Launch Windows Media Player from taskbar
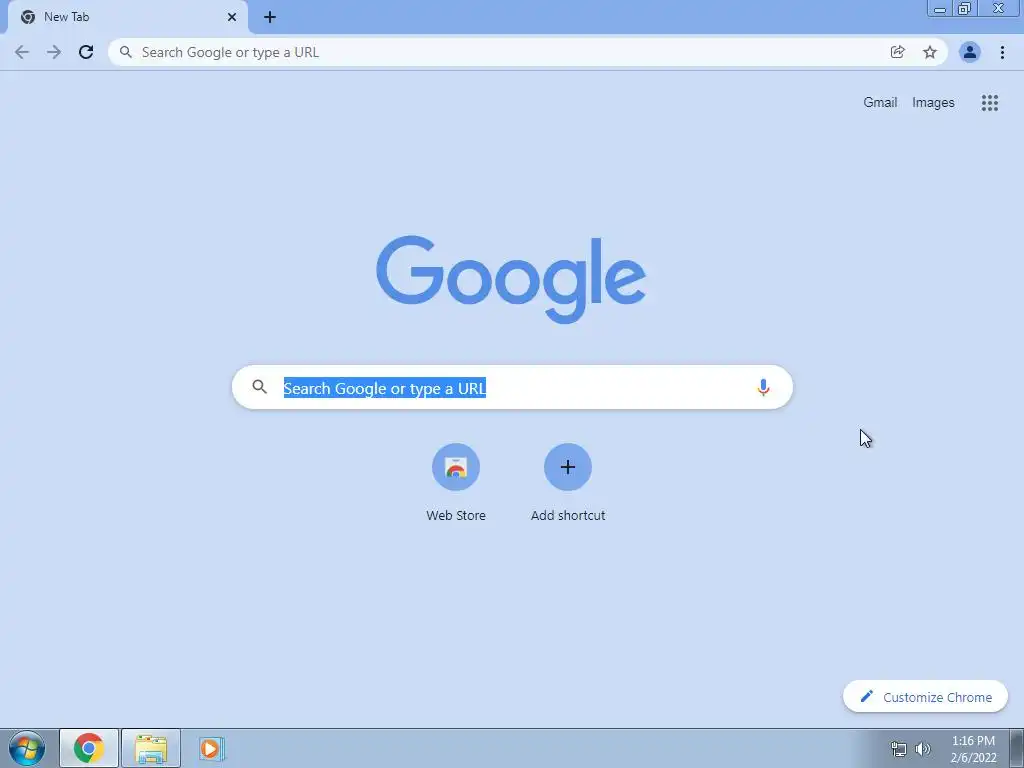Viewport: 1024px width, 768px height. coord(211,748)
